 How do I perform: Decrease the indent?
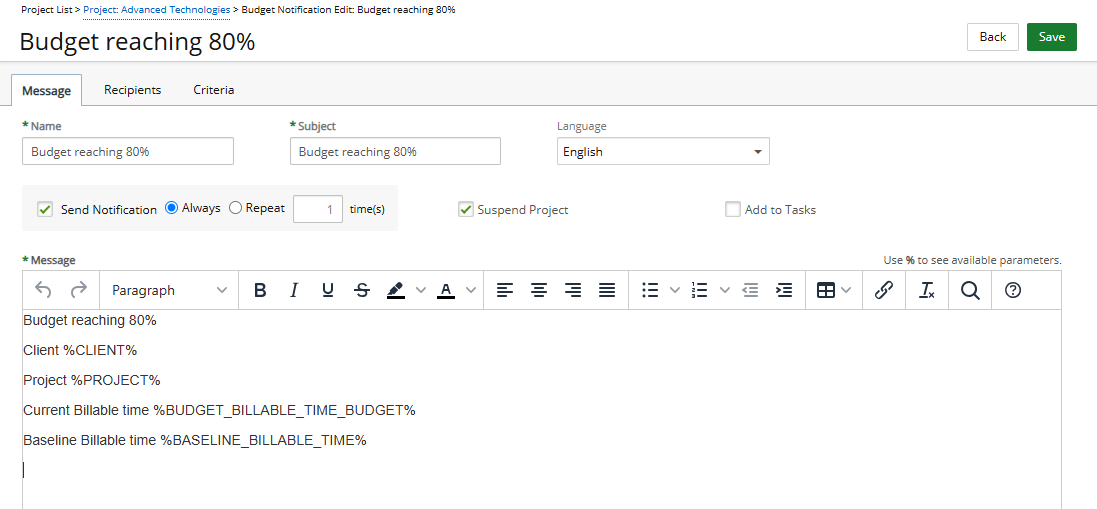[751, 290]
